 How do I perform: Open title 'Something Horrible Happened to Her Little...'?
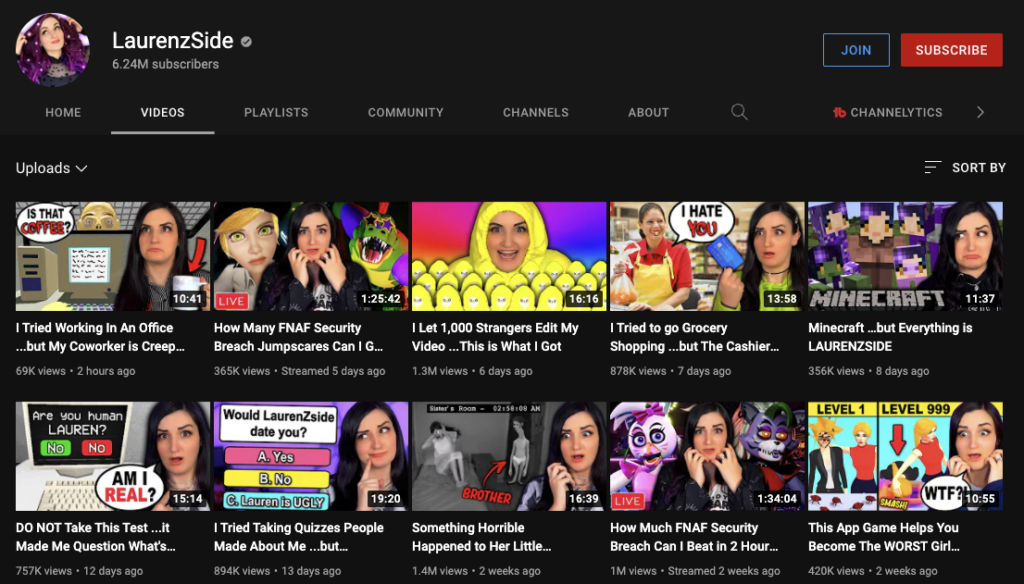point(482,537)
